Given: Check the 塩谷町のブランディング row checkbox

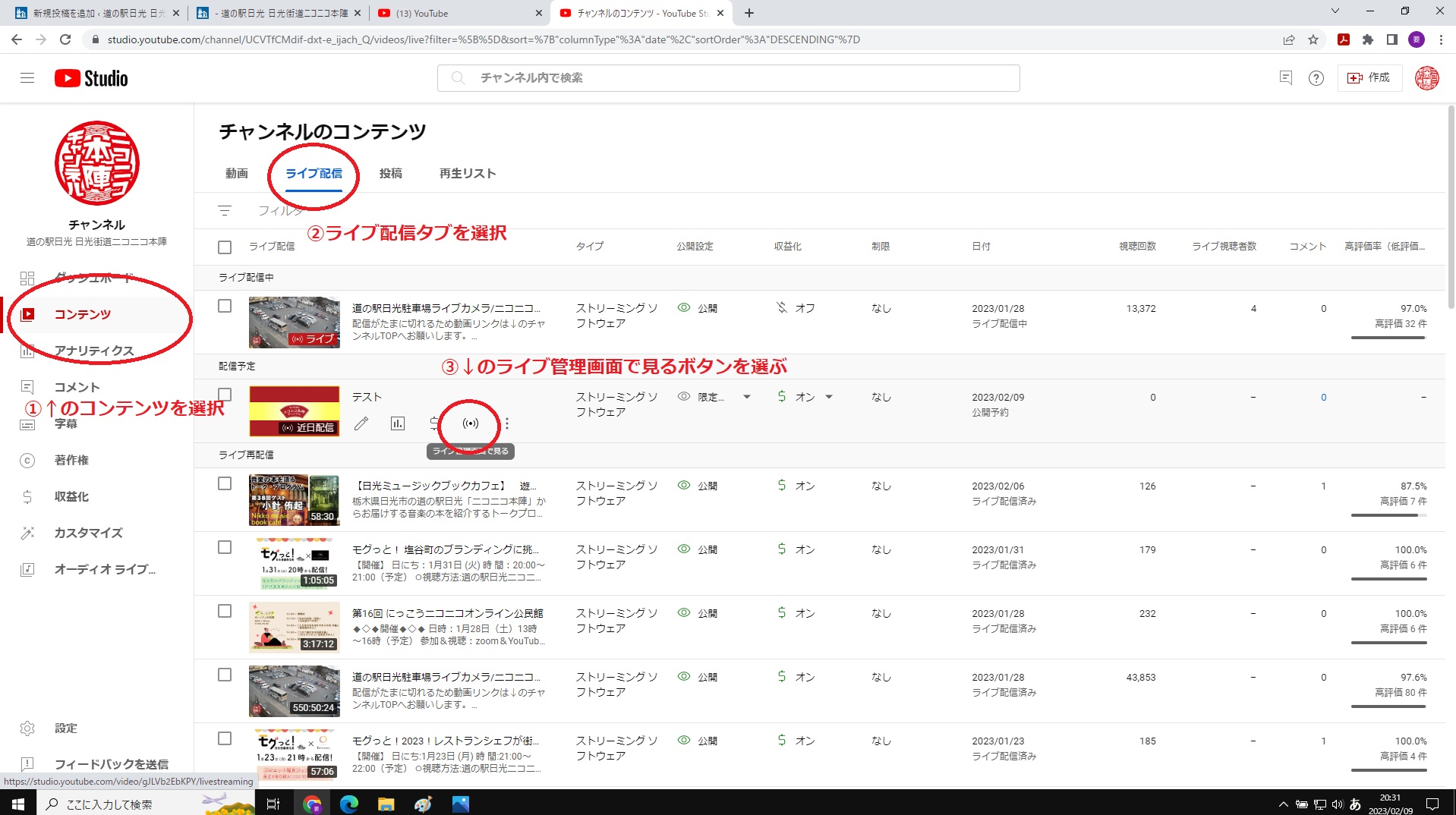Looking at the screenshot, I should tap(225, 547).
